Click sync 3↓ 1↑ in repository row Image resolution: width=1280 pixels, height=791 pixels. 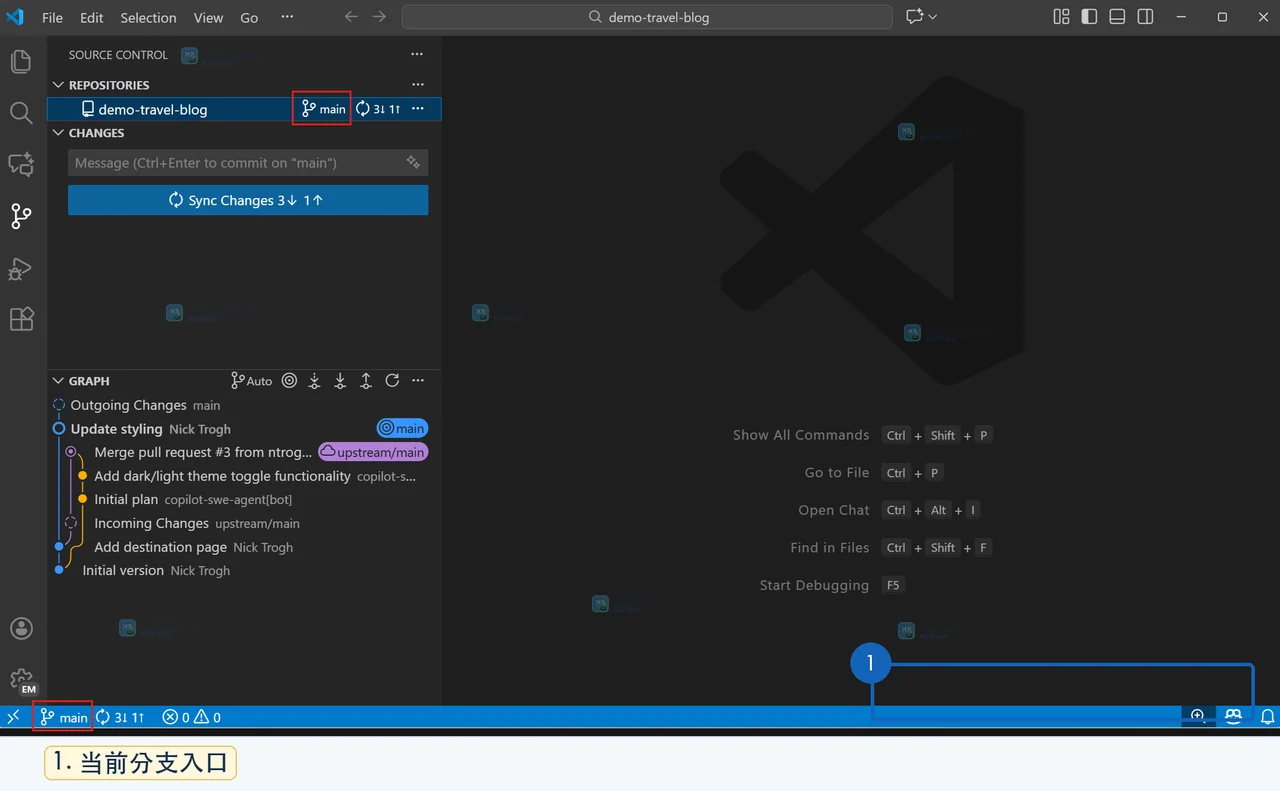[378, 109]
